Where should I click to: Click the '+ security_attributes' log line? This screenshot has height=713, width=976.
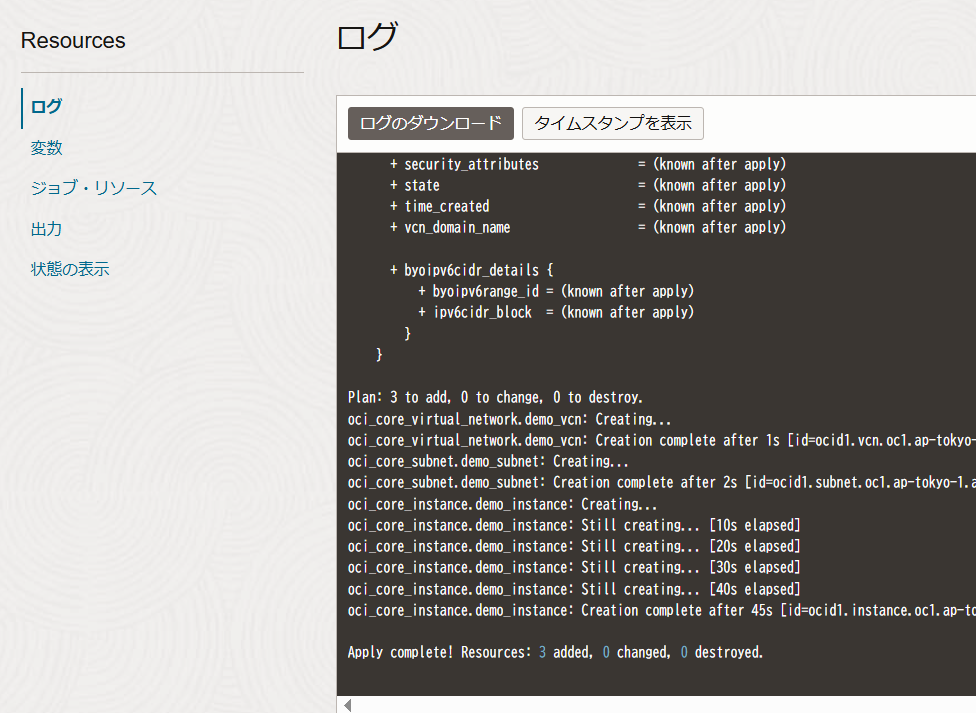588,164
